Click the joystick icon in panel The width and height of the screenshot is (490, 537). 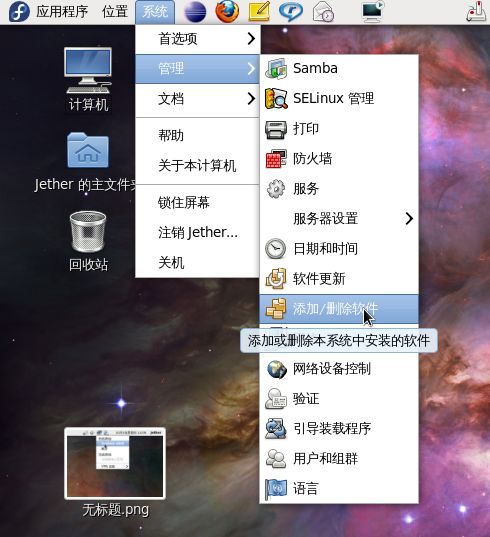476,12
